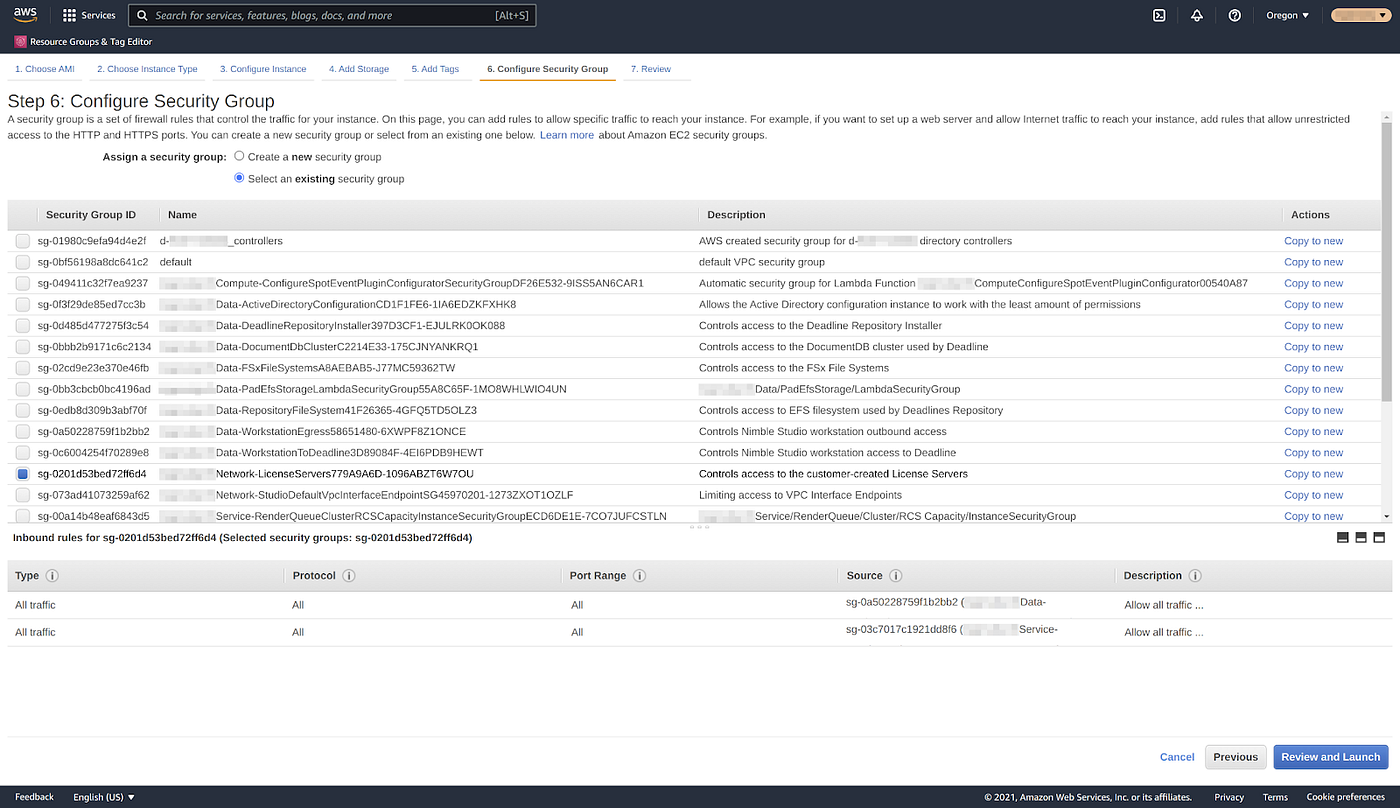Image resolution: width=1400 pixels, height=808 pixels.
Task: Click the Security Group ID column header
Action: pos(91,215)
